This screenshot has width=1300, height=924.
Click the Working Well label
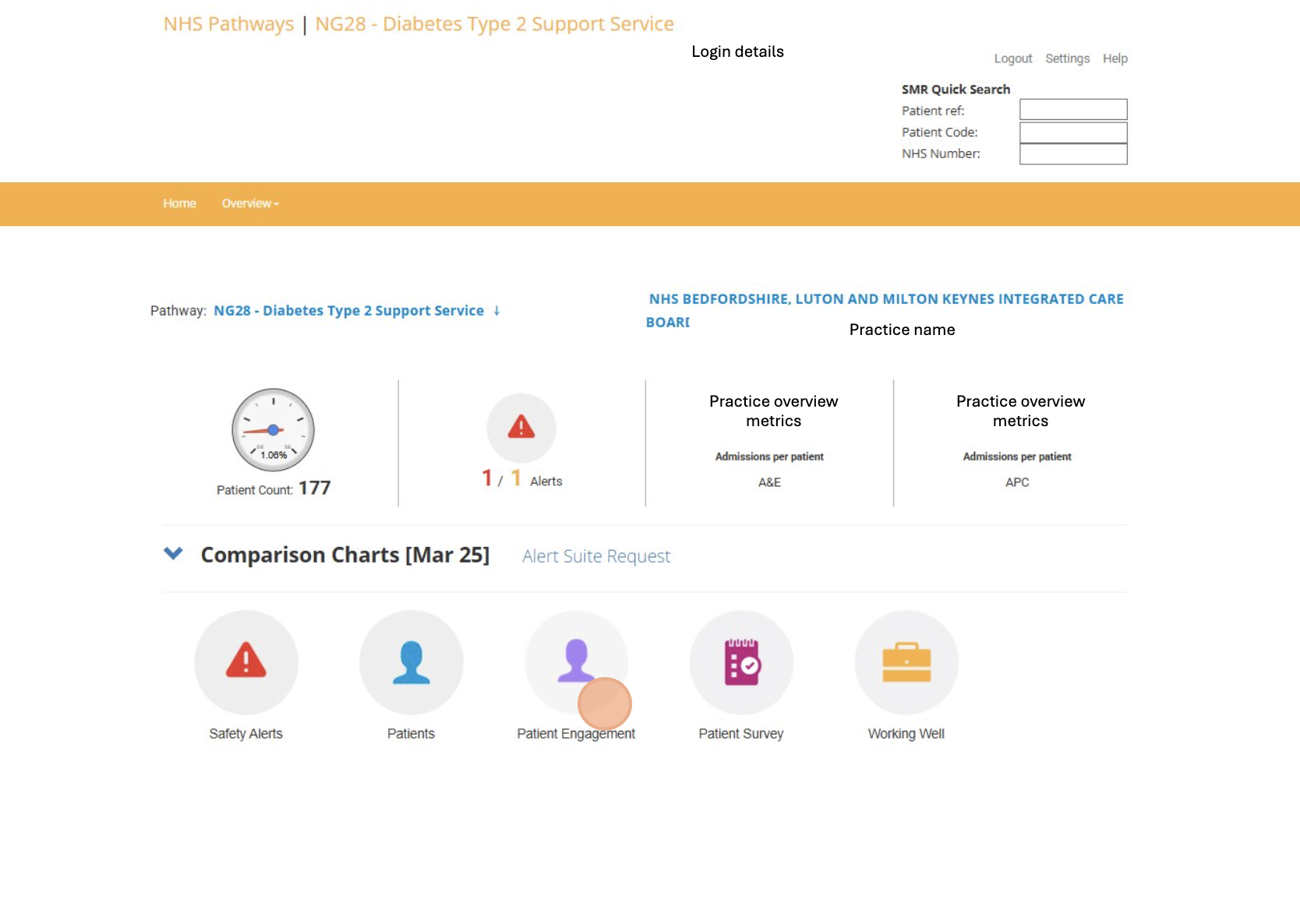click(x=906, y=734)
